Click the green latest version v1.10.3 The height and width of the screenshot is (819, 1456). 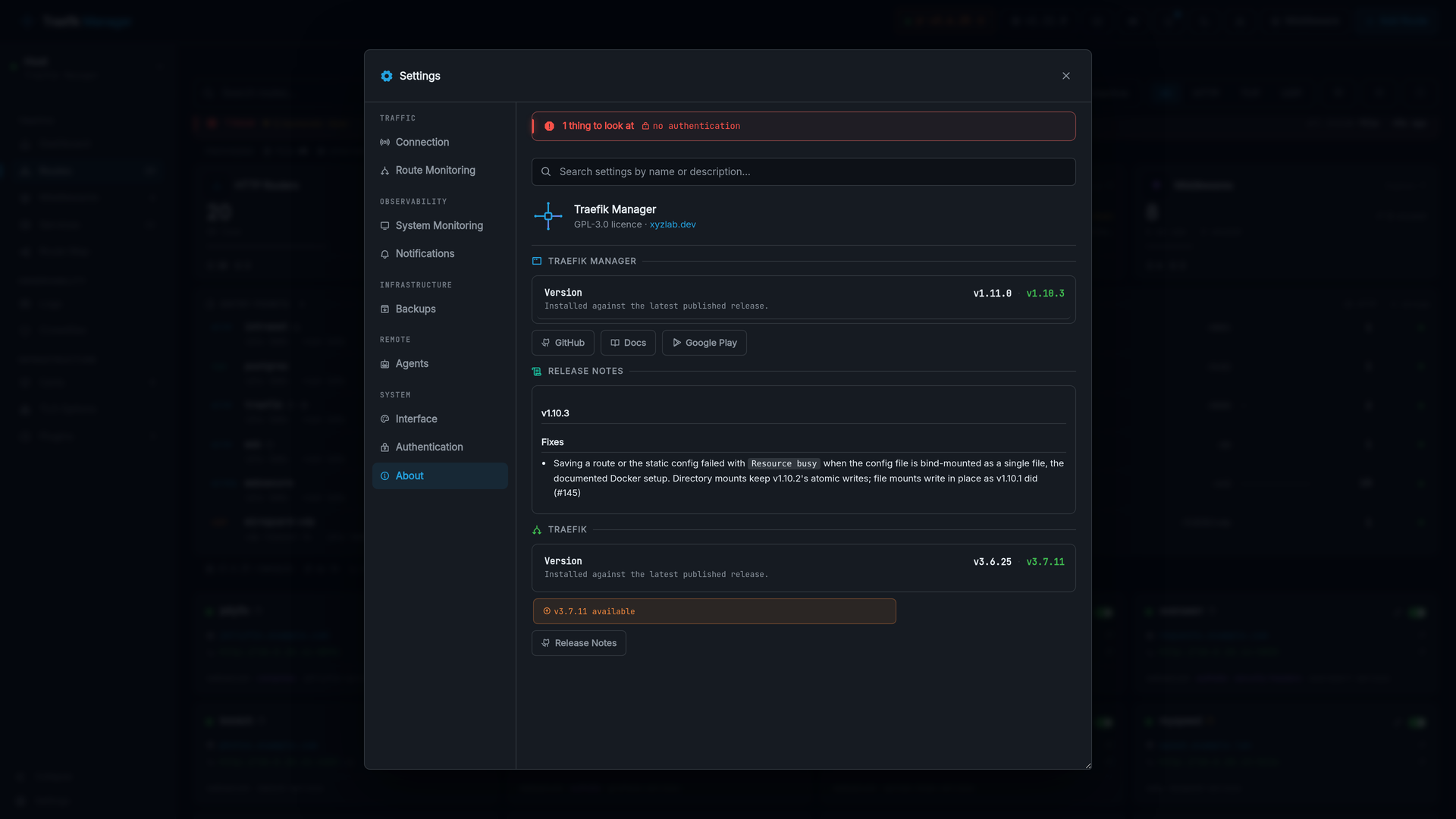click(1046, 293)
